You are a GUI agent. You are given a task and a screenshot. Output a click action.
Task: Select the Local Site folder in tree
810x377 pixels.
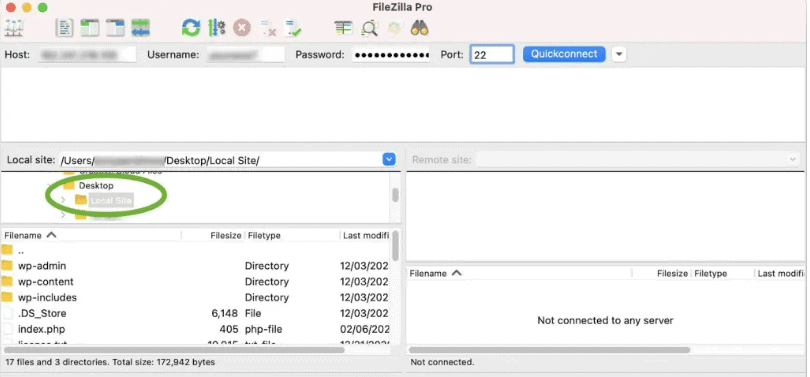[x=111, y=200]
